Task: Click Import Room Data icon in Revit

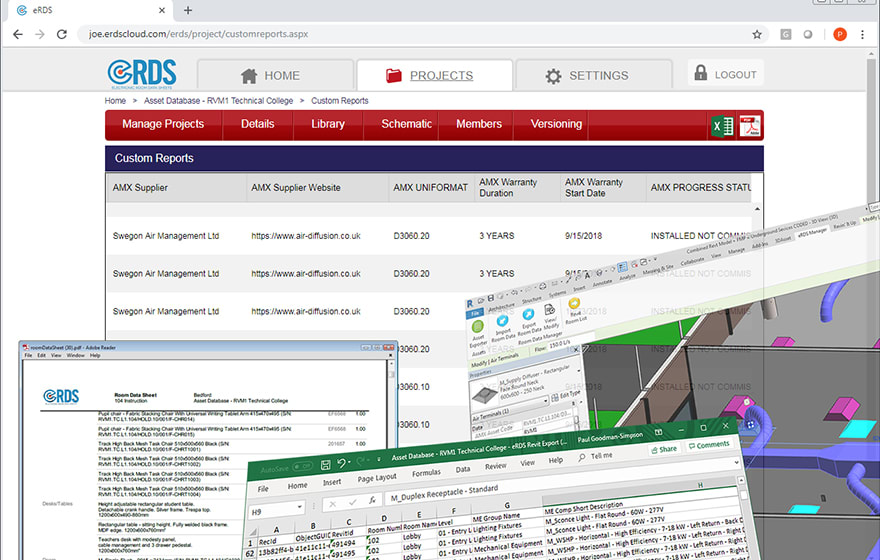Action: point(502,320)
